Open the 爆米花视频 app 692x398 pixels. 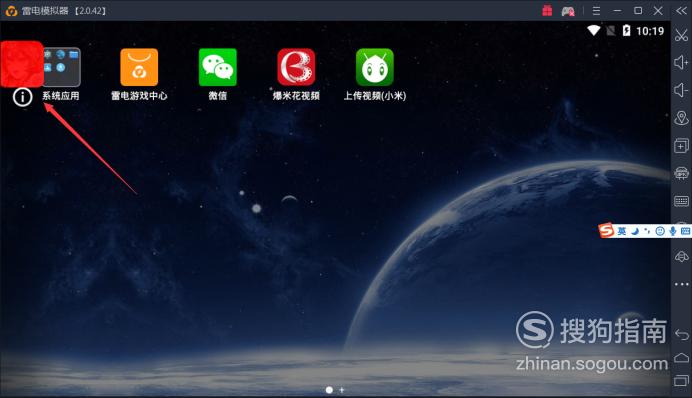point(296,67)
